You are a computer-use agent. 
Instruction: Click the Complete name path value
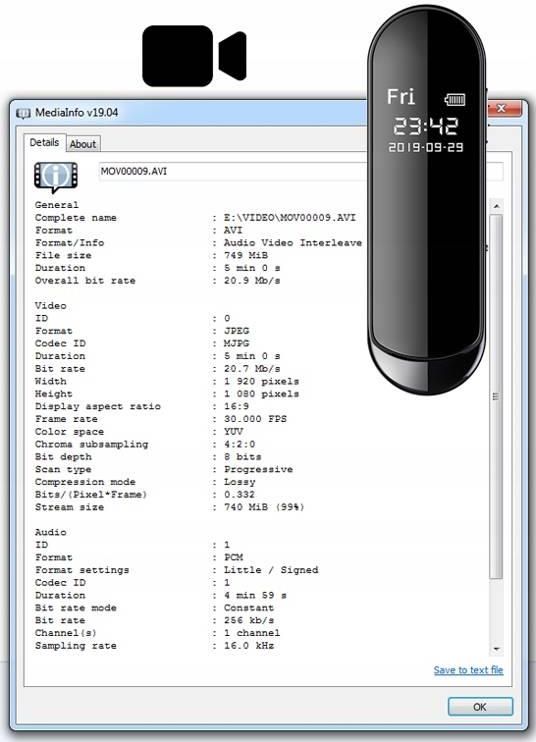point(290,218)
